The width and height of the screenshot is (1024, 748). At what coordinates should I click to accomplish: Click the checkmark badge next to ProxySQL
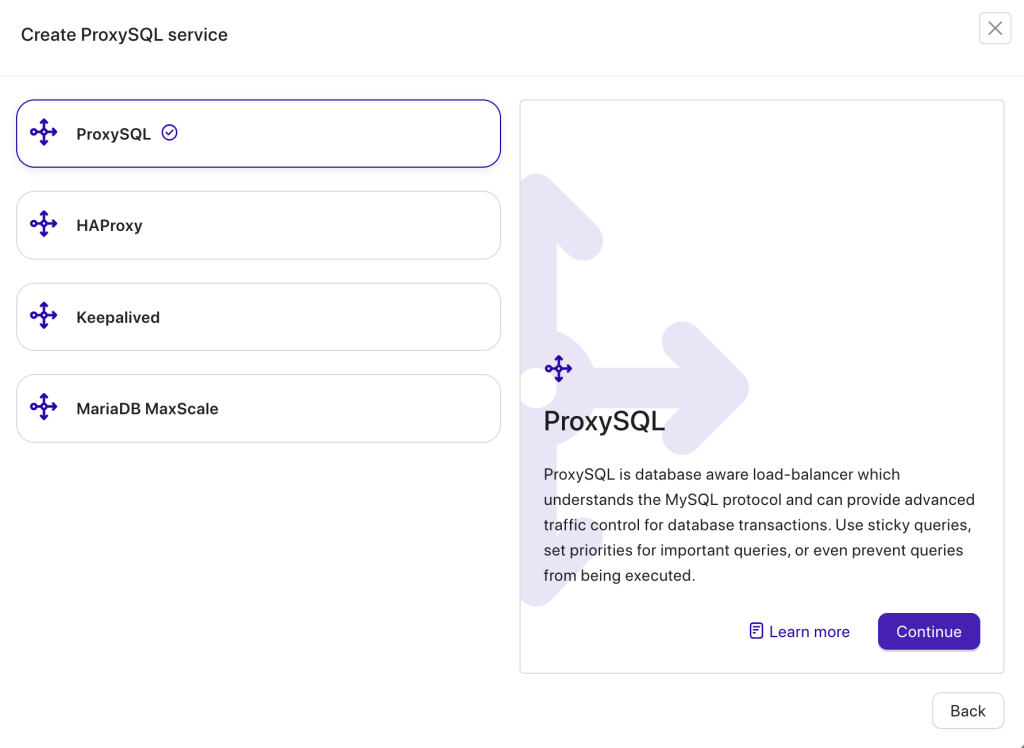170,131
